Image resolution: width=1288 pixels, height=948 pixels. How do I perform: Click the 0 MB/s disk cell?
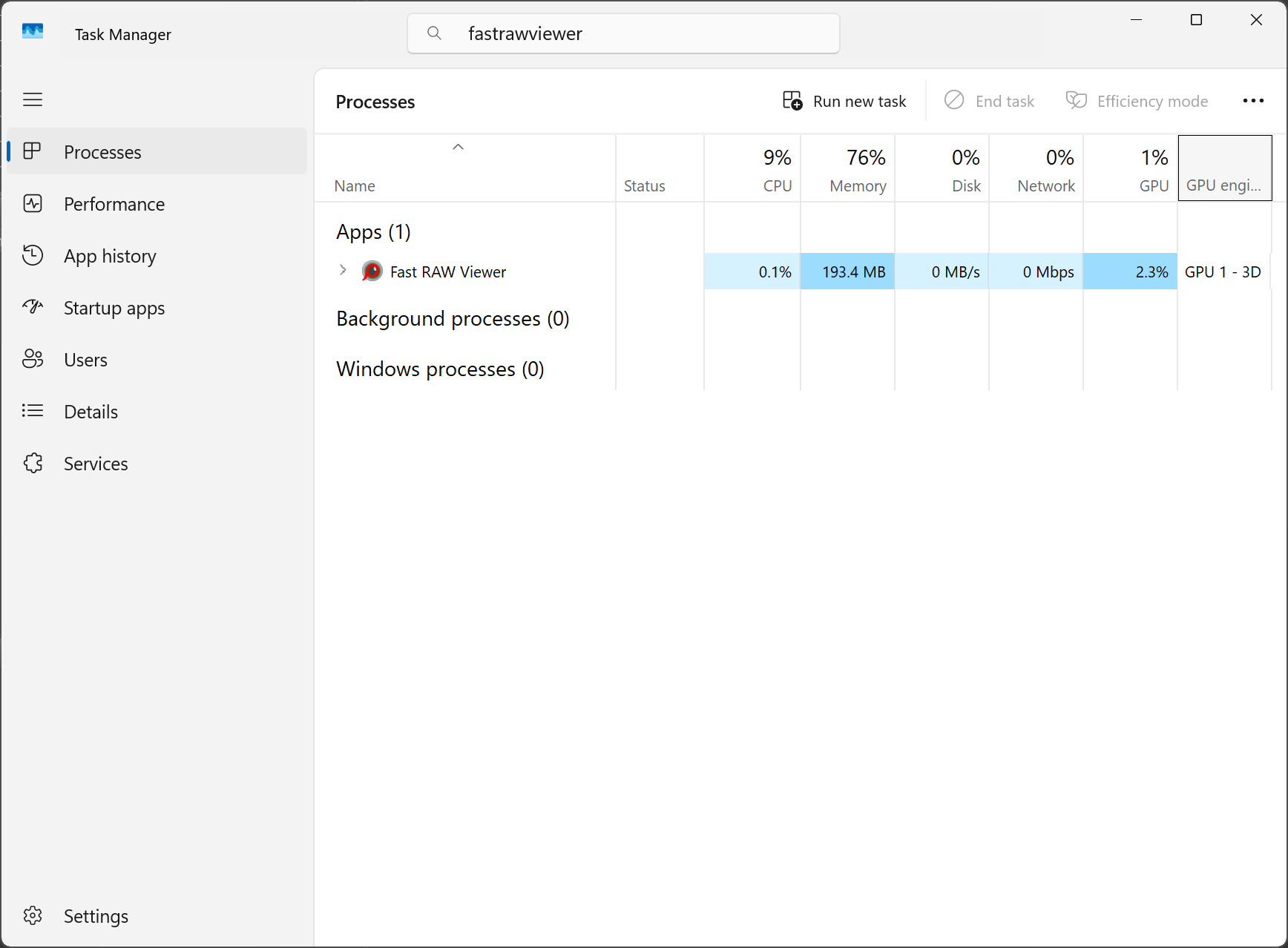(x=942, y=271)
